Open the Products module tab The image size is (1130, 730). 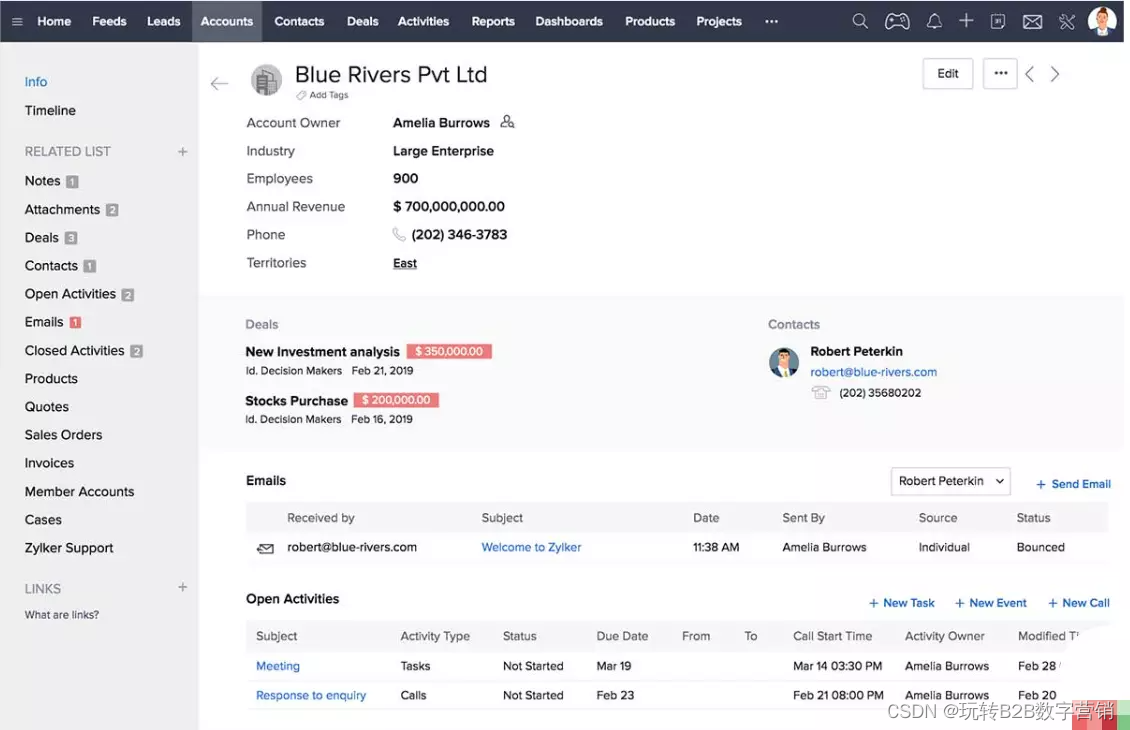[x=650, y=22]
